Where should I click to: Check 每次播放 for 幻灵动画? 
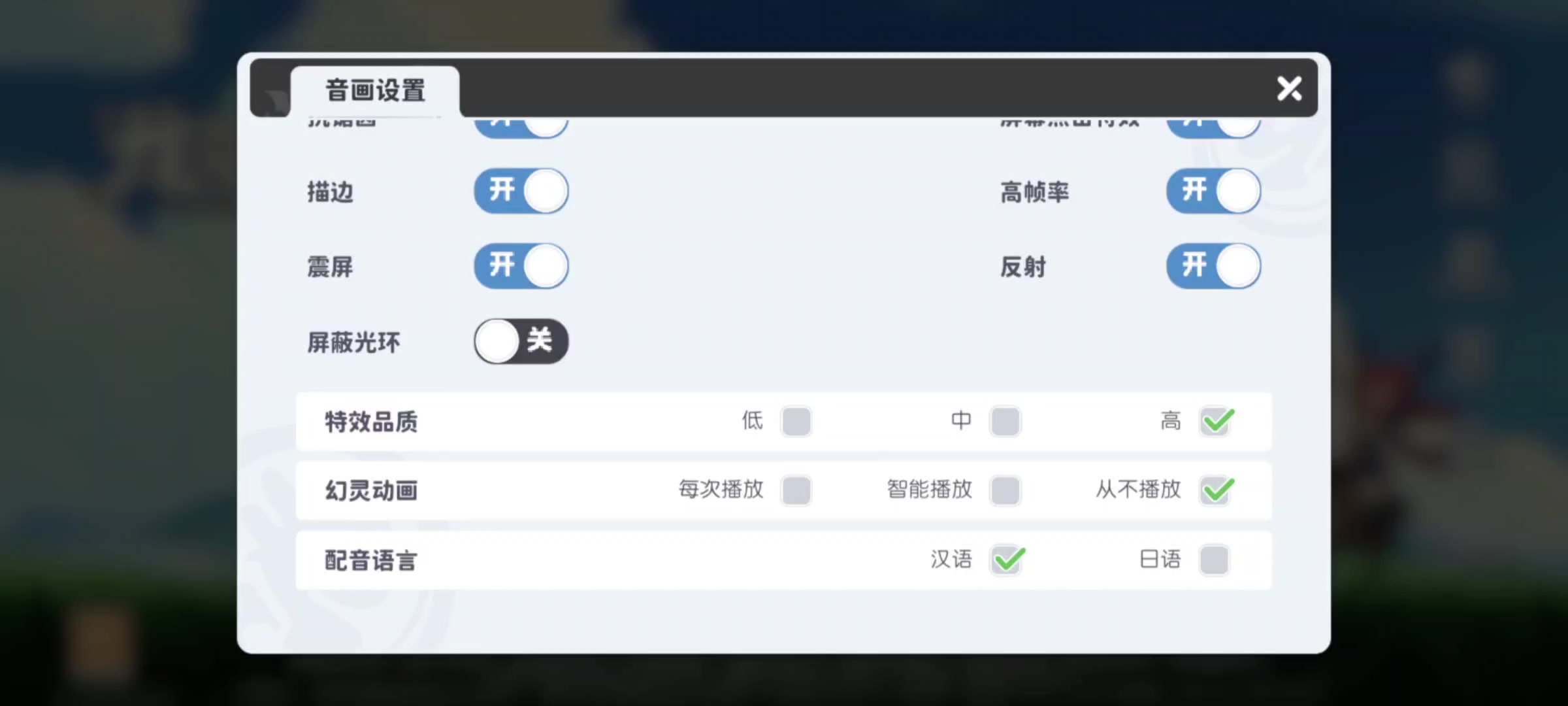point(796,490)
